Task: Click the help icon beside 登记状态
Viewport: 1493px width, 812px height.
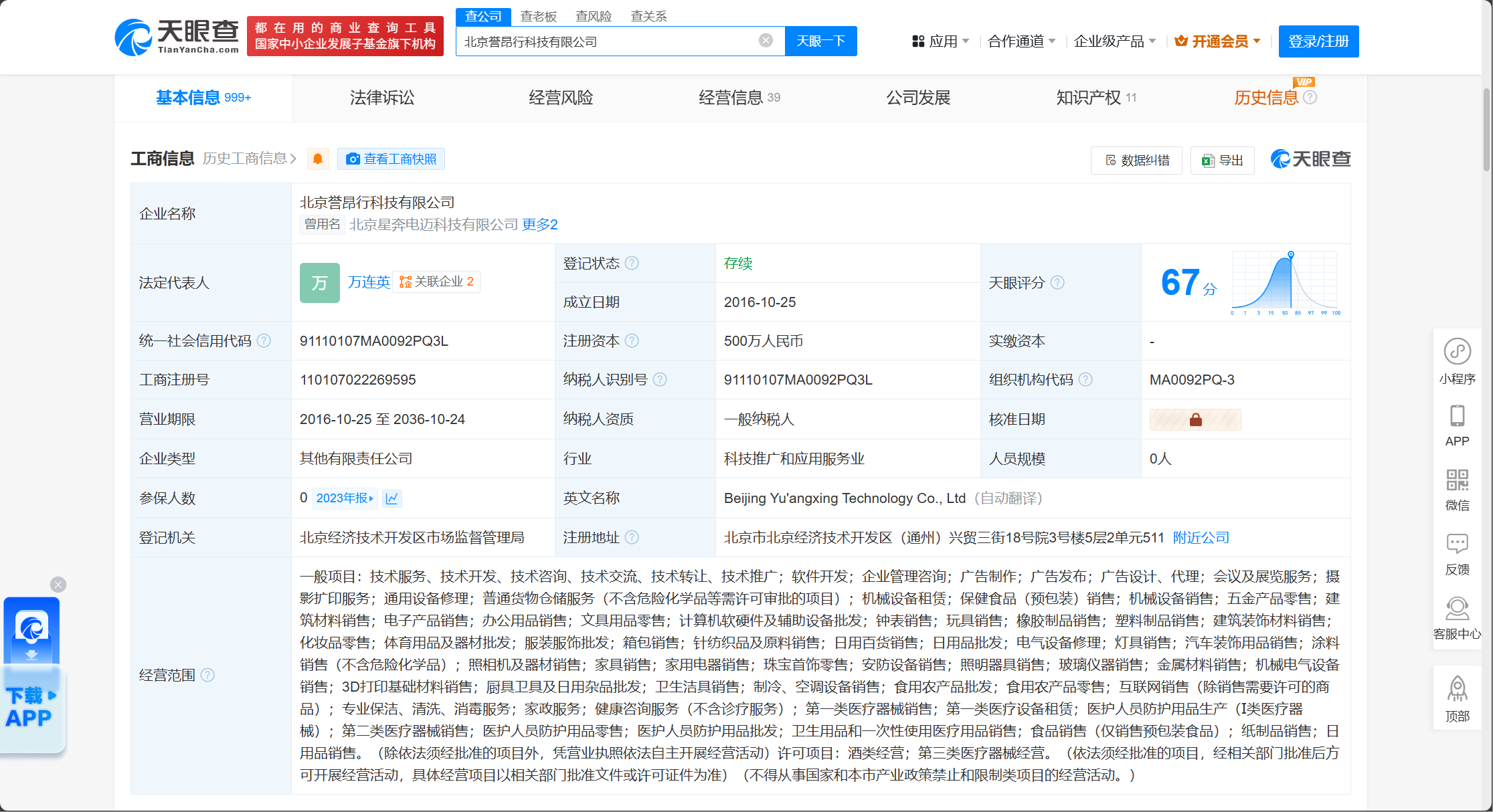Action: point(632,263)
